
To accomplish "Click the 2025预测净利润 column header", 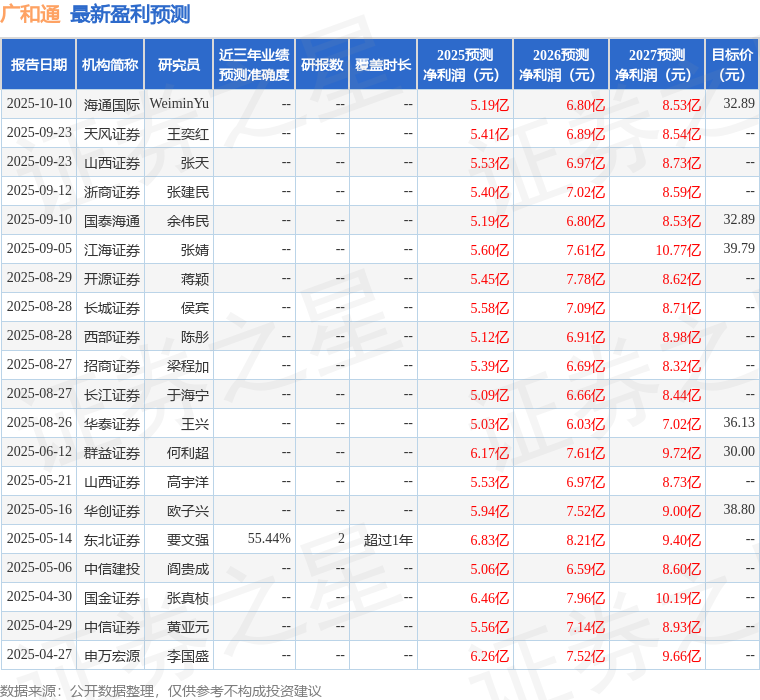I will 465,64.
